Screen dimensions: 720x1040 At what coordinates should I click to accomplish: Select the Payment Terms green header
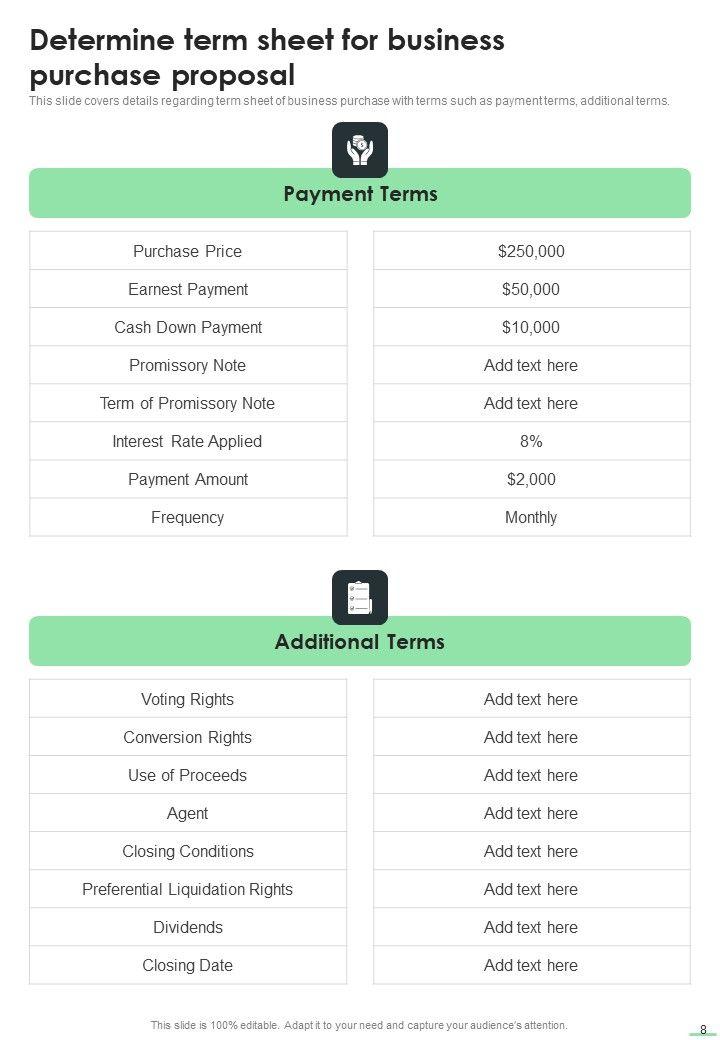coord(360,193)
